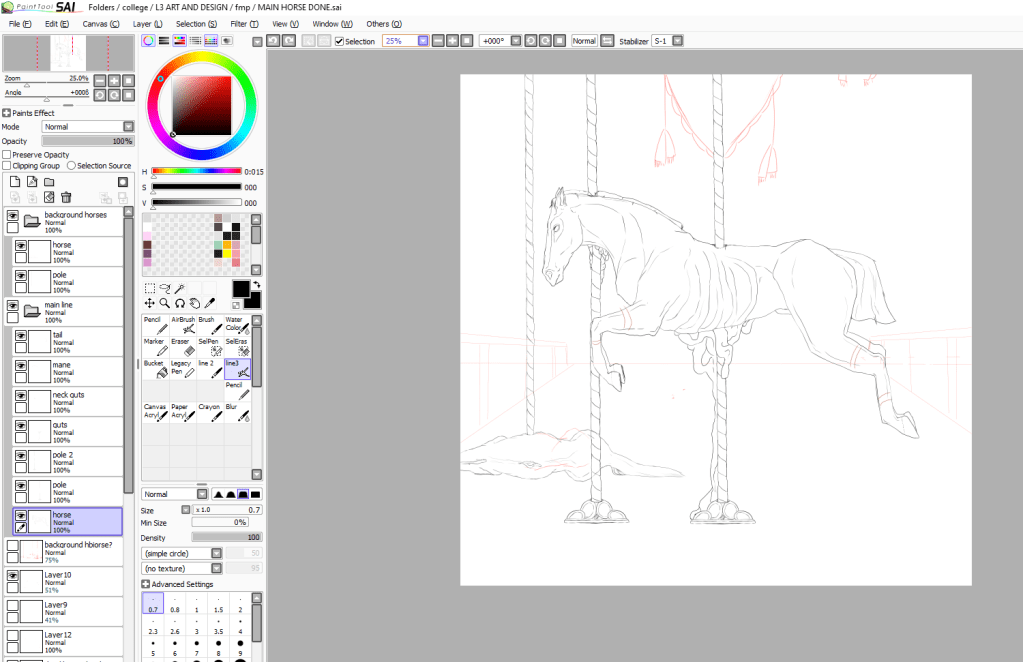Select the Bucket fill tool
The width and height of the screenshot is (1023, 662).
pyautogui.click(x=155, y=369)
